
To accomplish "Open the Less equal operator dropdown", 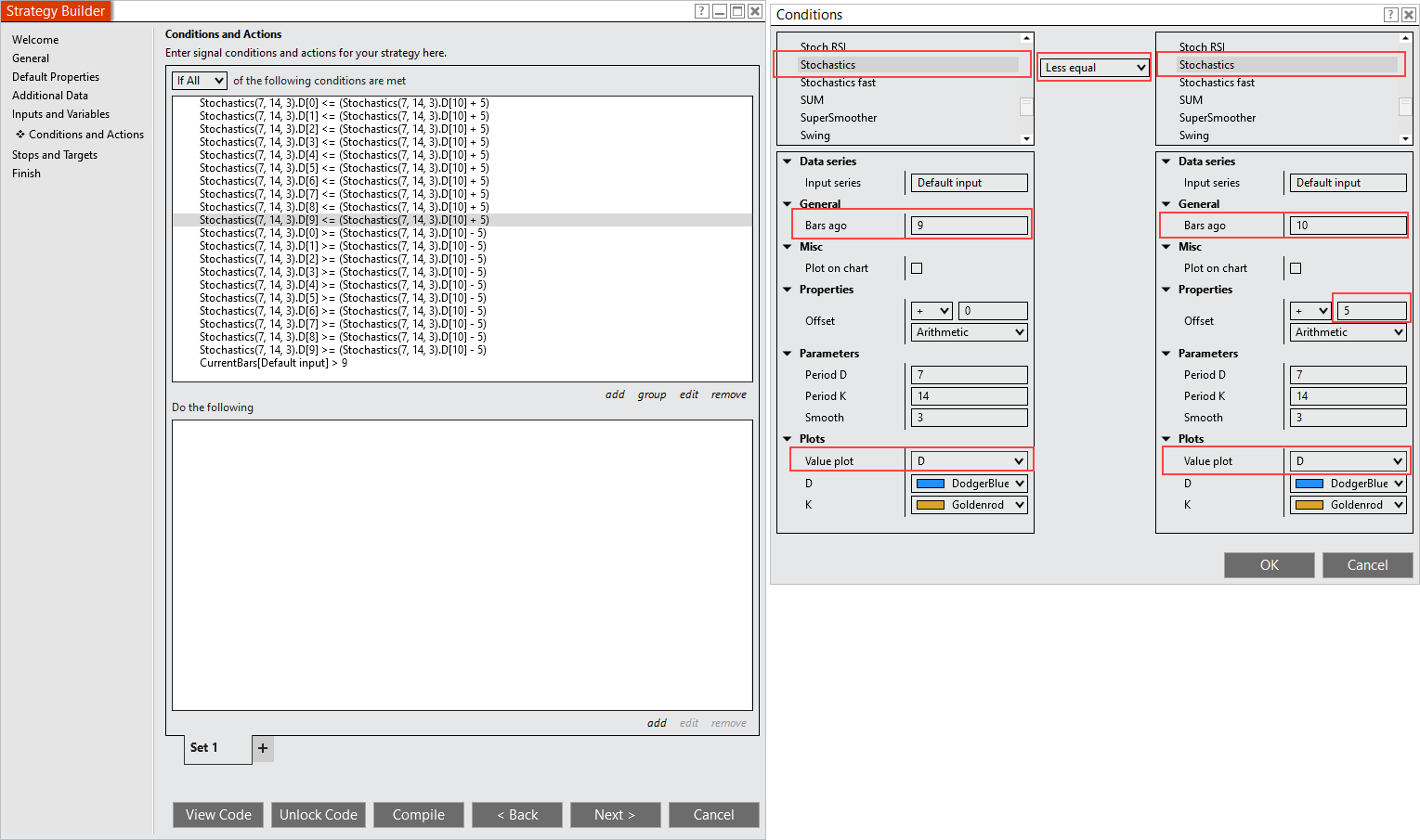I will click(x=1095, y=68).
